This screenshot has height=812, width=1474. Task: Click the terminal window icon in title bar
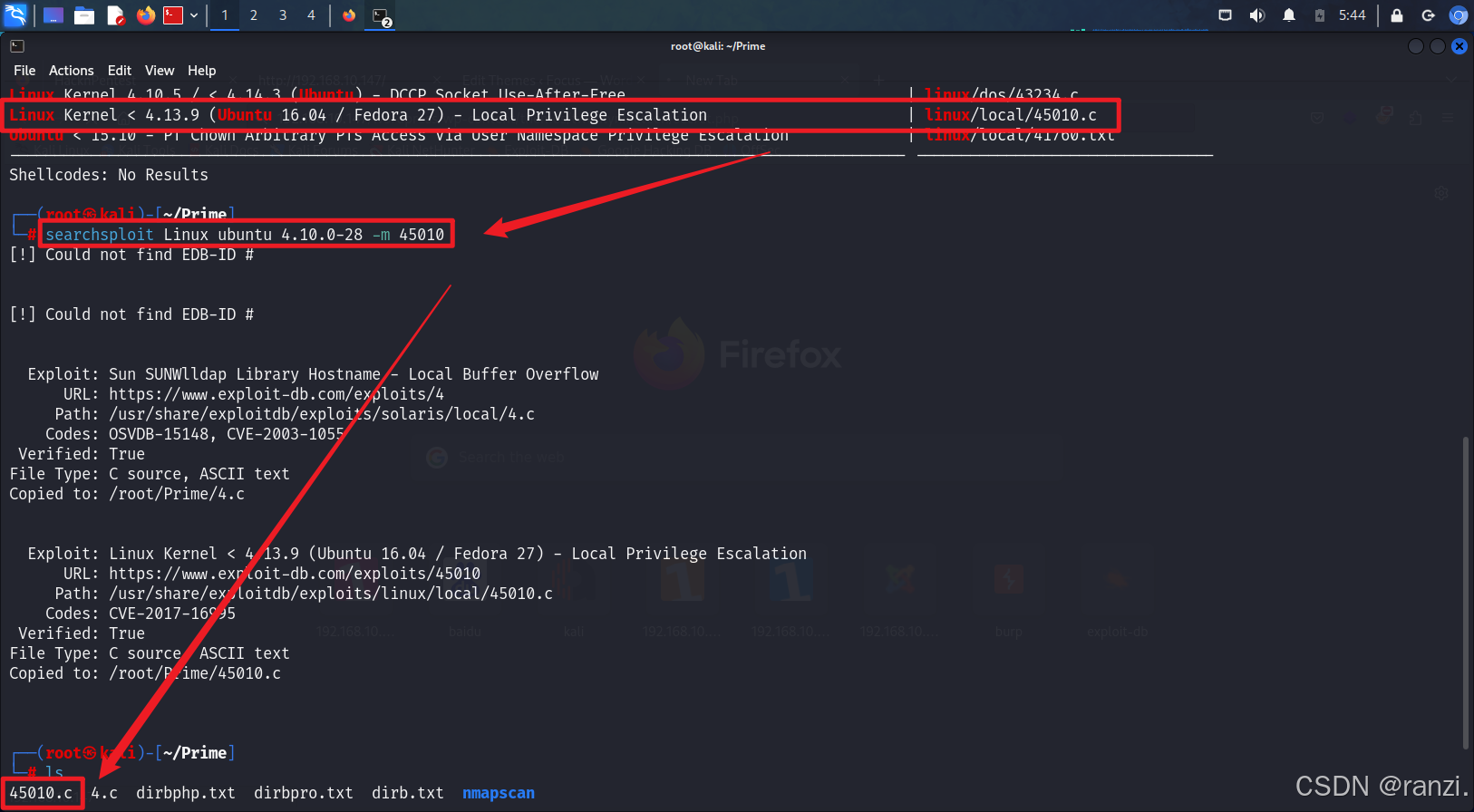[17, 46]
